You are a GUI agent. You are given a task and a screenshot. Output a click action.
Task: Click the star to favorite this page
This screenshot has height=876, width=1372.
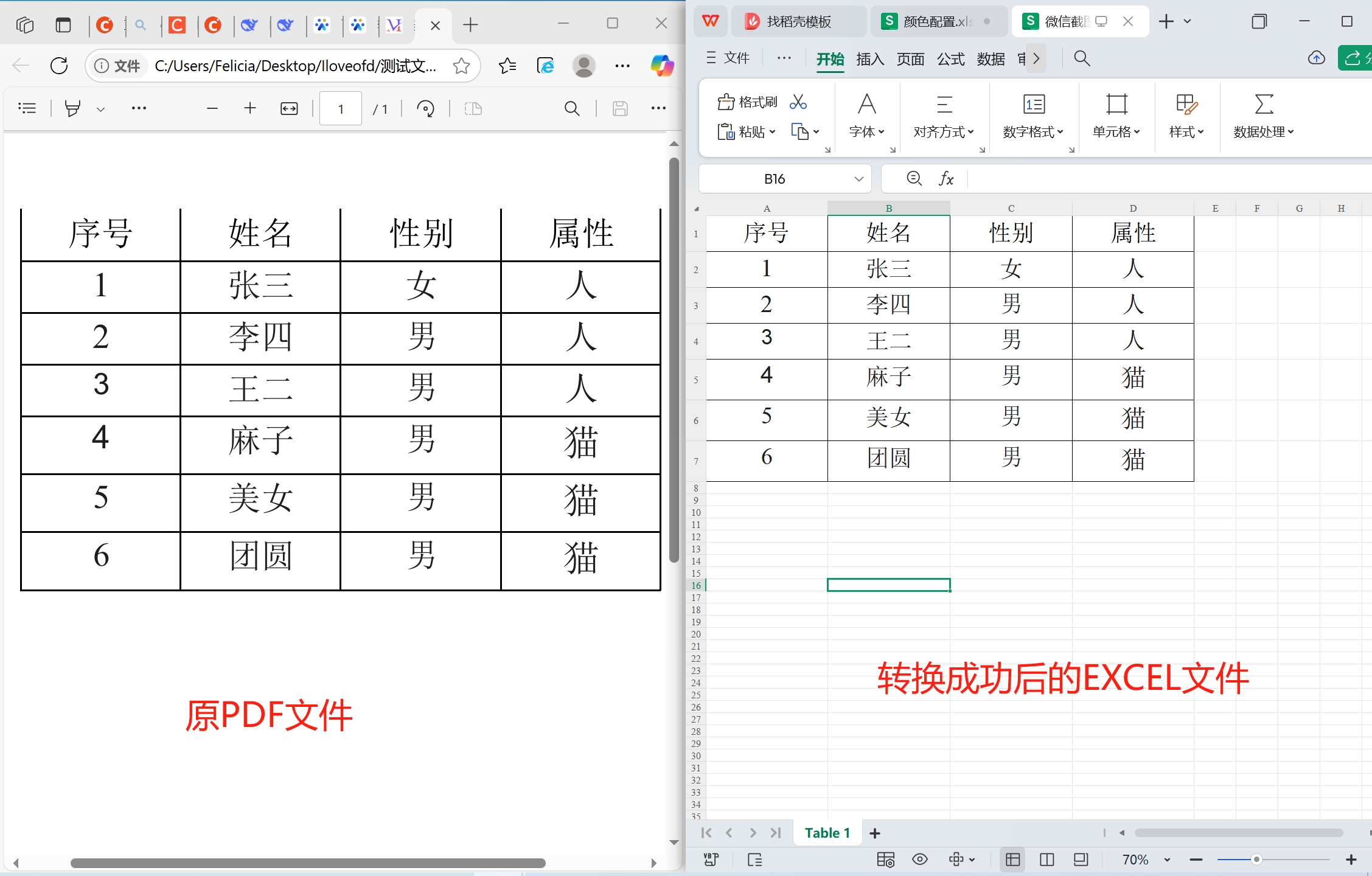pyautogui.click(x=461, y=66)
